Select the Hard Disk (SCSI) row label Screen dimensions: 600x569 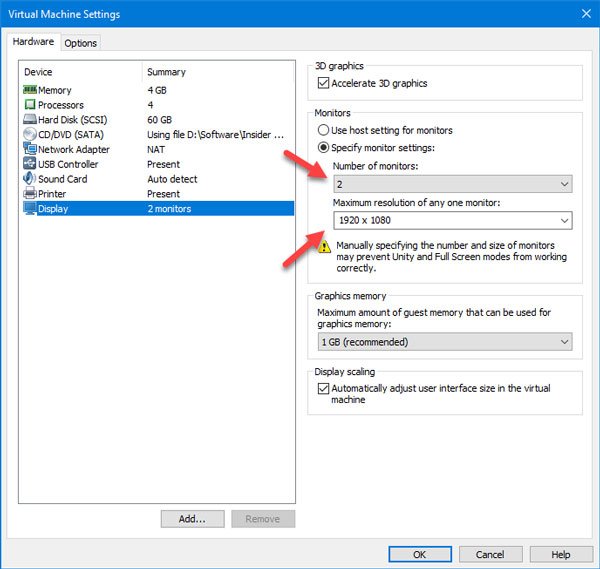[73, 120]
